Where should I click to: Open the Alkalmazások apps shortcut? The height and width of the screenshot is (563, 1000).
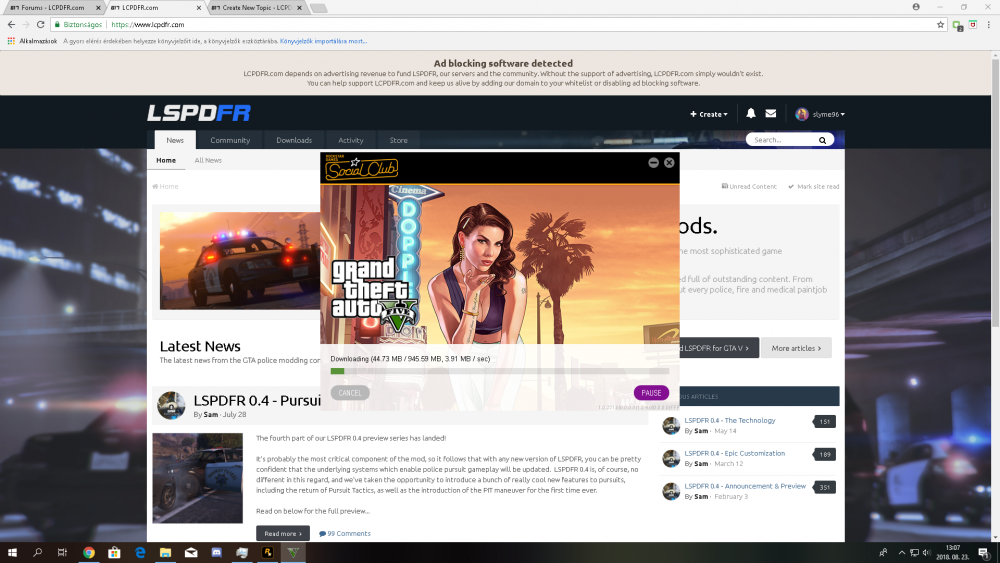tap(32, 41)
